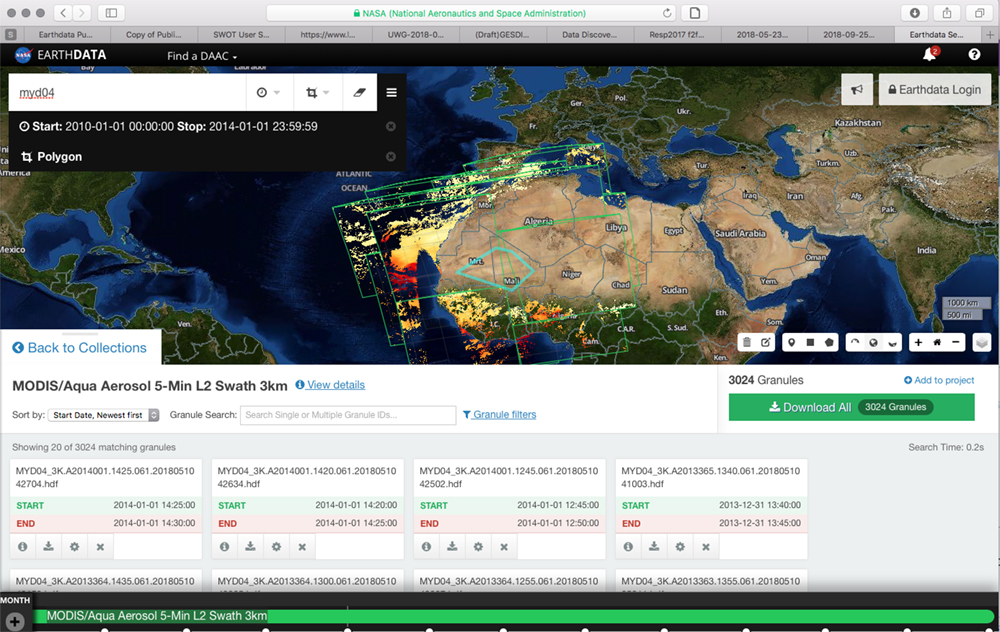Click the Earthdata Login button
The width and height of the screenshot is (1000, 632).
pos(934,90)
